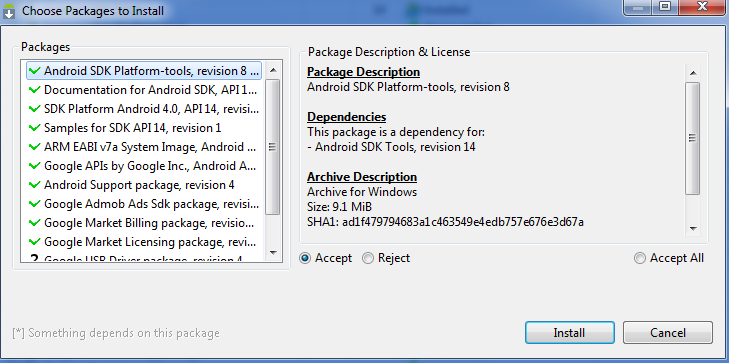
Task: Select Google Admob Ads Sdk package row
Action: (144, 204)
